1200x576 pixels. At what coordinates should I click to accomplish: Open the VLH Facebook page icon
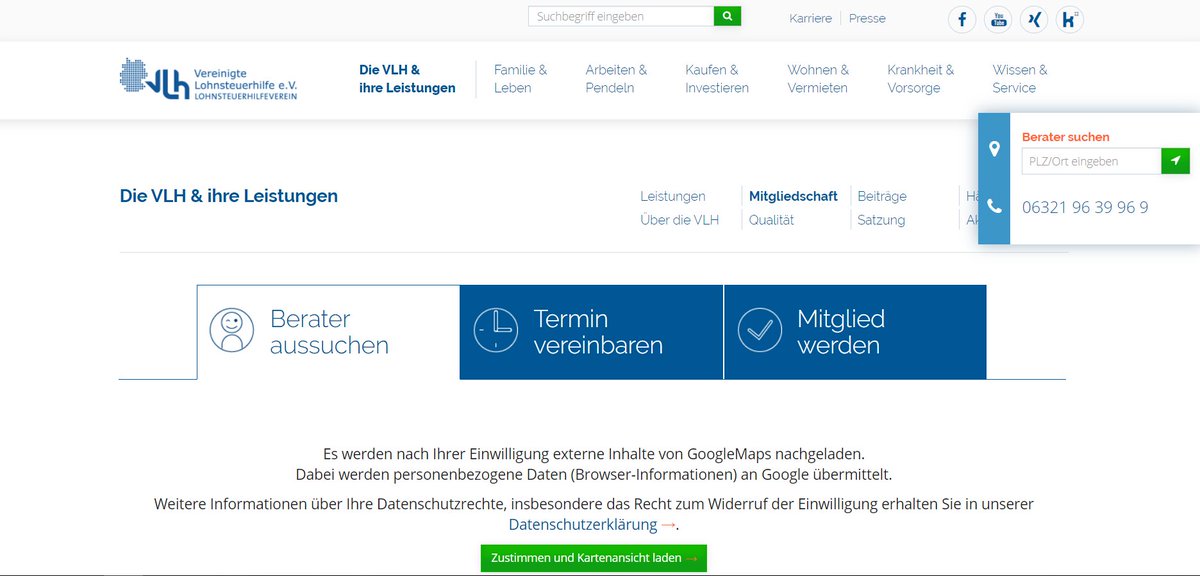(962, 19)
